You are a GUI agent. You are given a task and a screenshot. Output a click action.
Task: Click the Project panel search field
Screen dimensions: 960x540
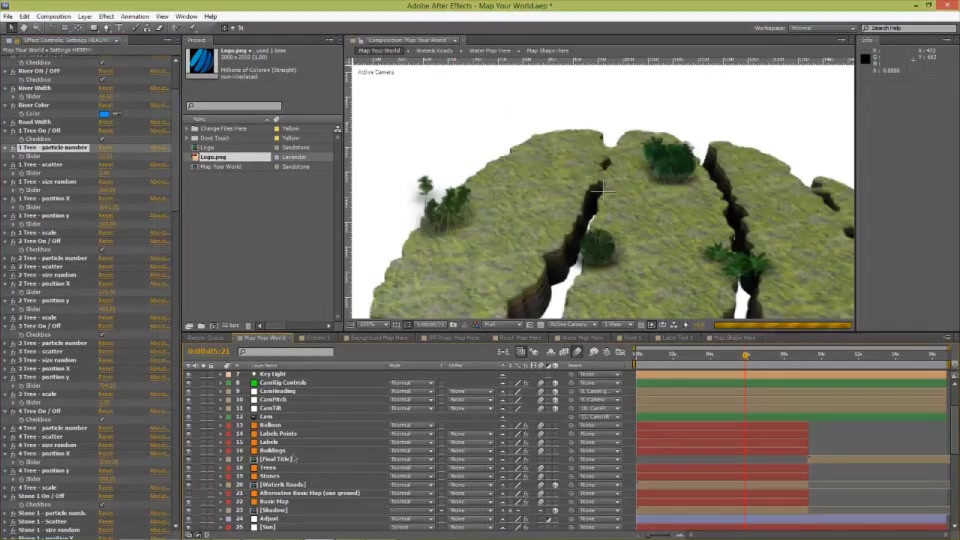point(234,106)
